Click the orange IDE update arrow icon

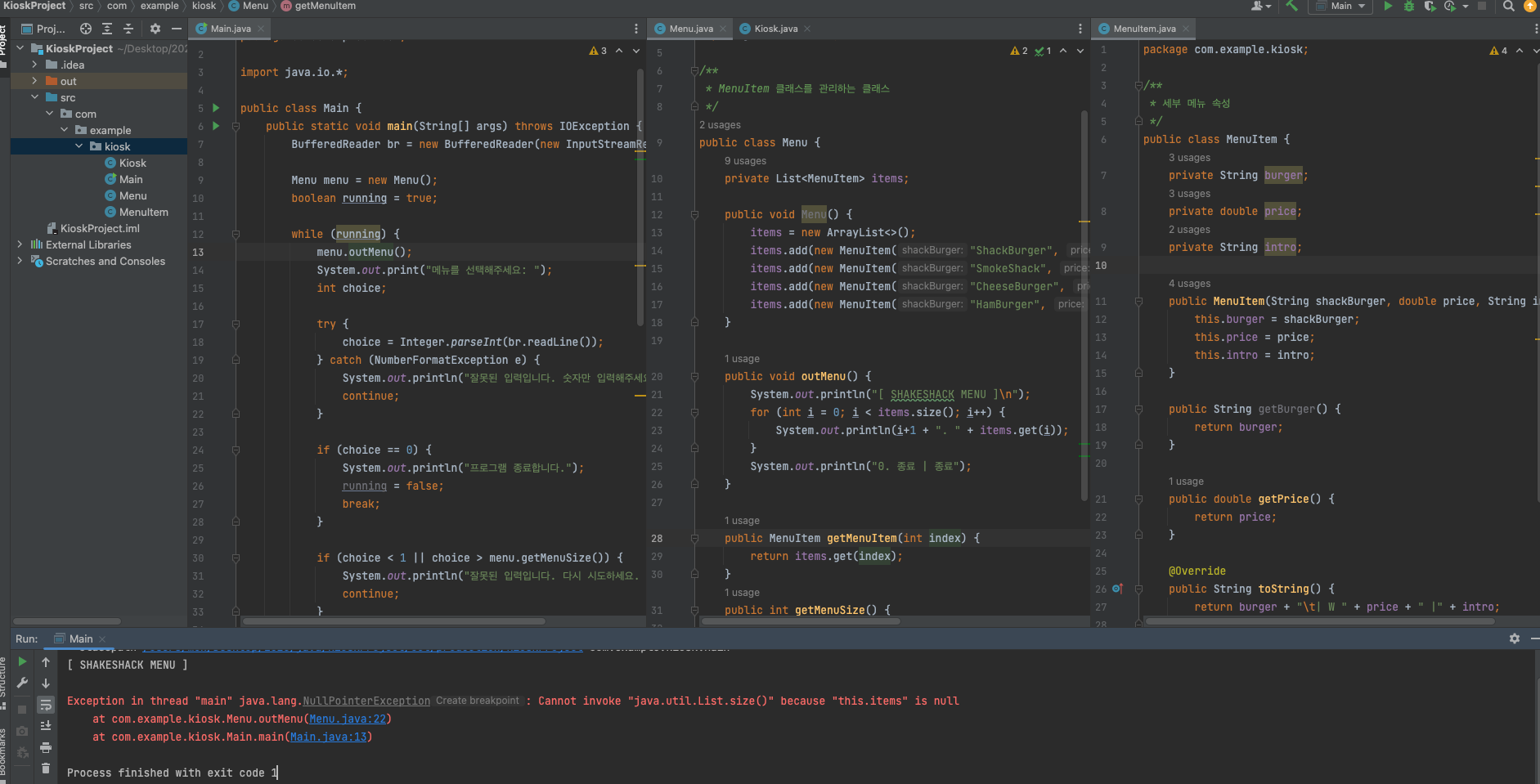1530,6
